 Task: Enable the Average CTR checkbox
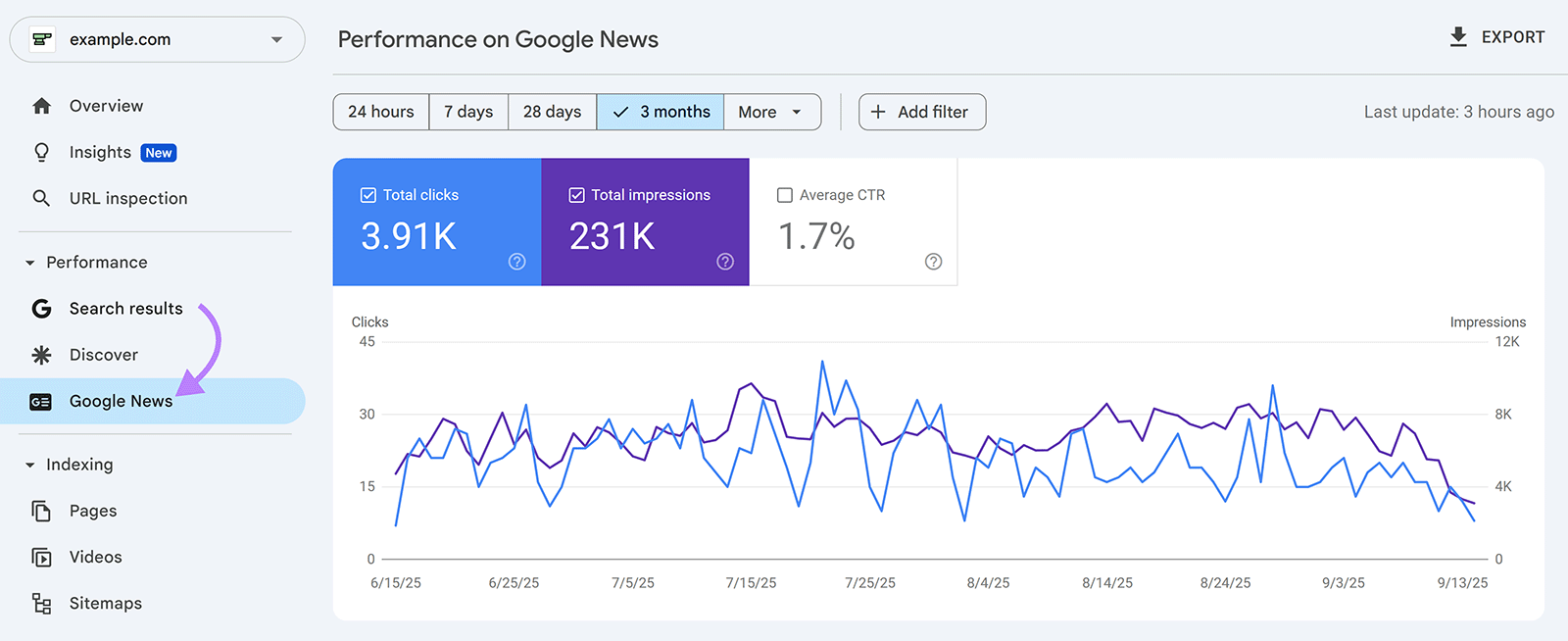pyautogui.click(x=785, y=195)
